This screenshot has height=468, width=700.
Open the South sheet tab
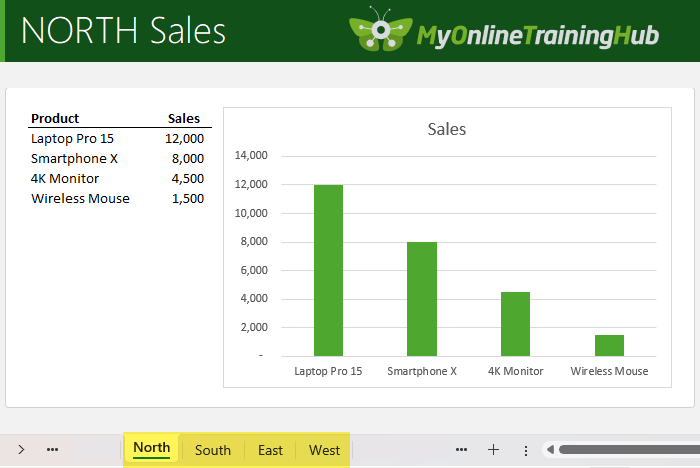(213, 450)
